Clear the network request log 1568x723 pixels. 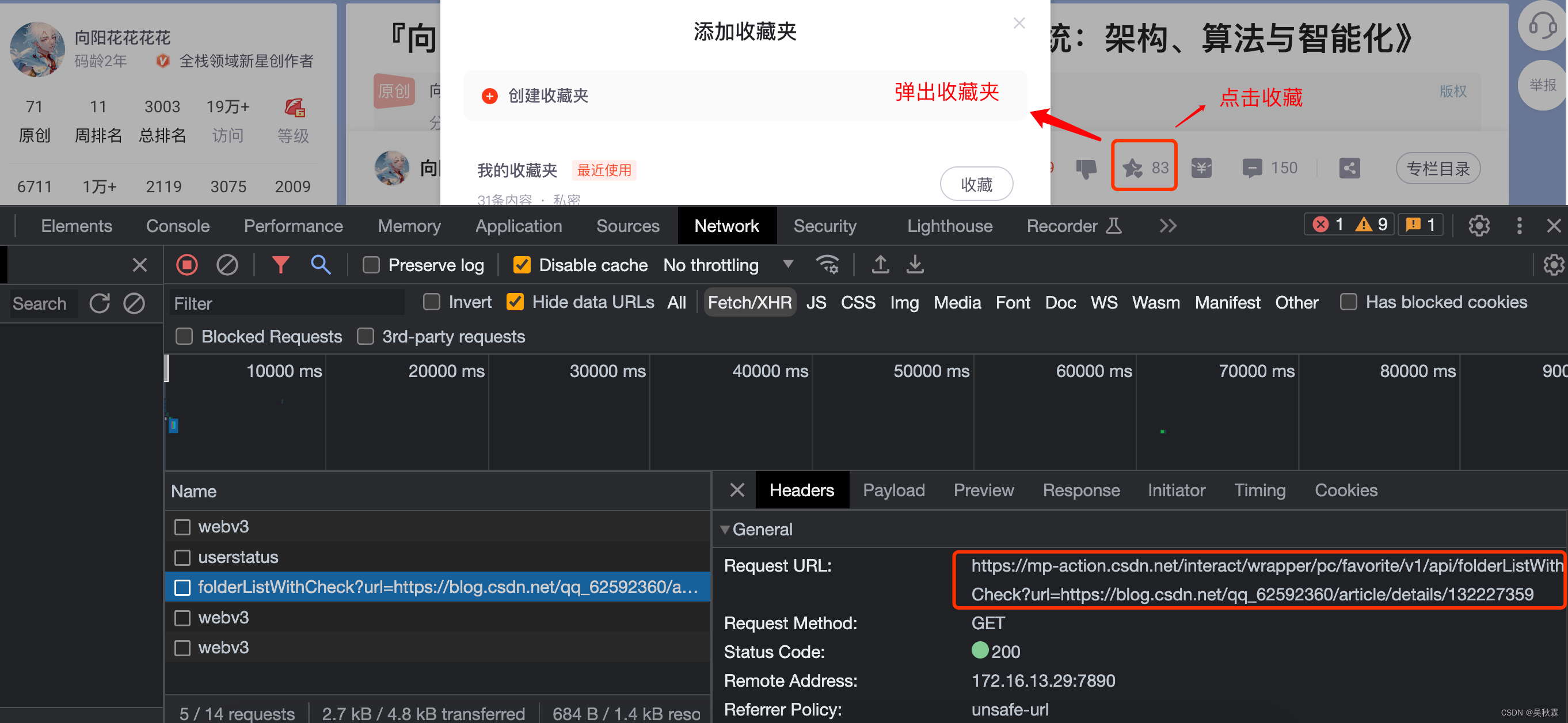coord(226,265)
